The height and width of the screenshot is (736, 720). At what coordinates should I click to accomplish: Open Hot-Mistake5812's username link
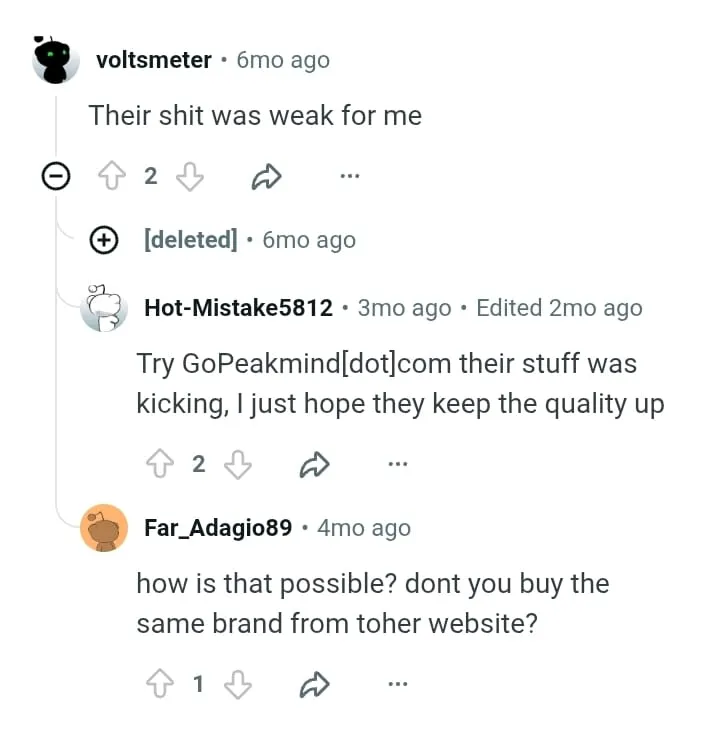(238, 308)
